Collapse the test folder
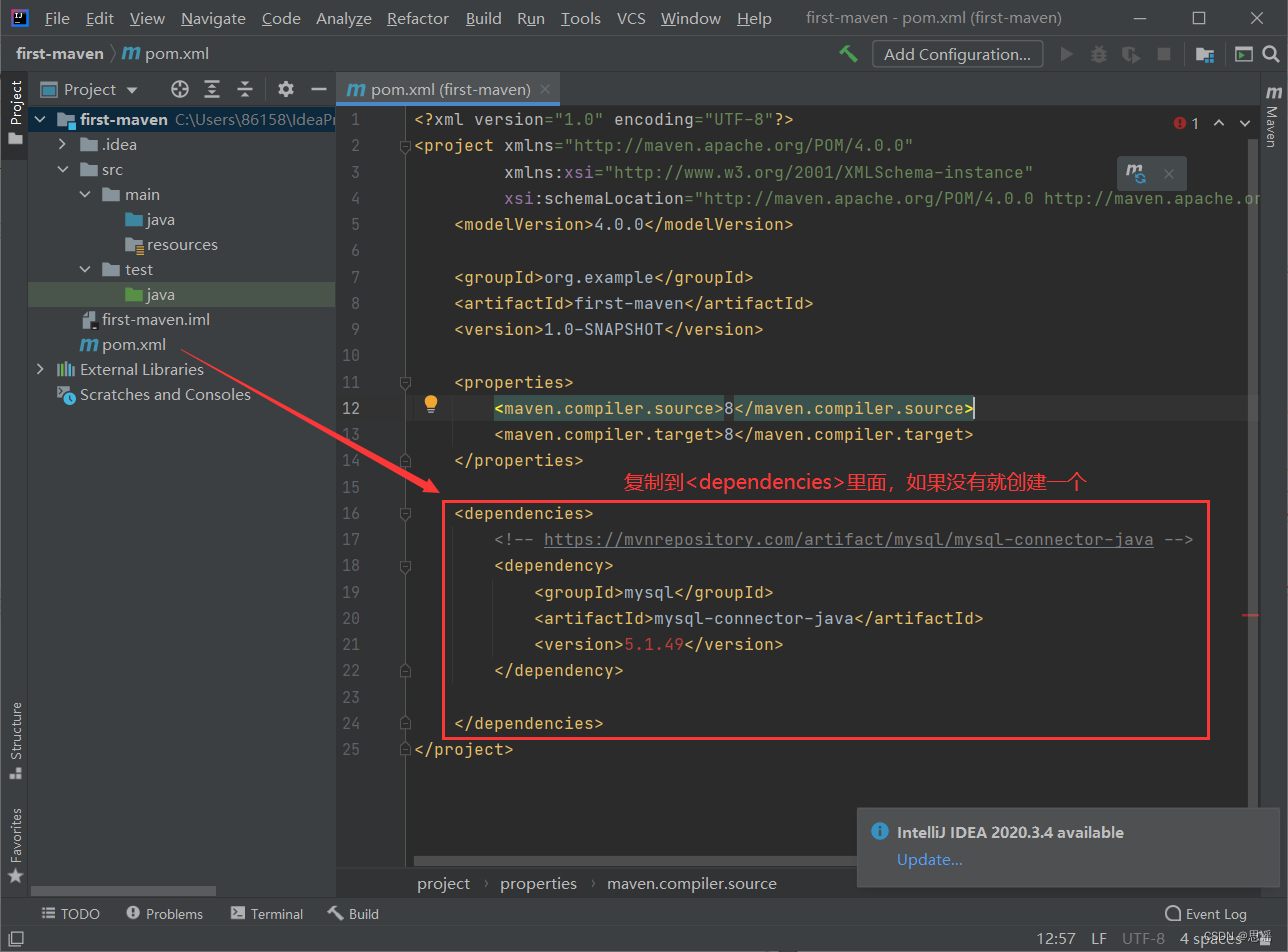1288x952 pixels. (x=85, y=269)
